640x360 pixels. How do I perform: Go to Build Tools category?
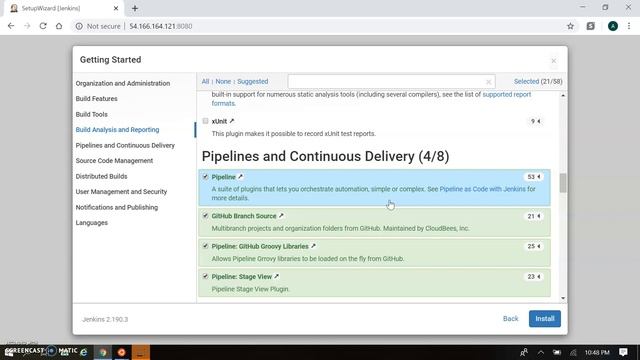click(91, 114)
